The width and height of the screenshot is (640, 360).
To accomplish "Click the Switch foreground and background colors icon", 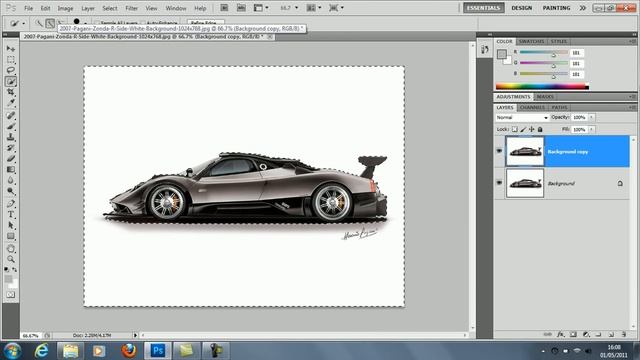I will pyautogui.click(x=15, y=270).
